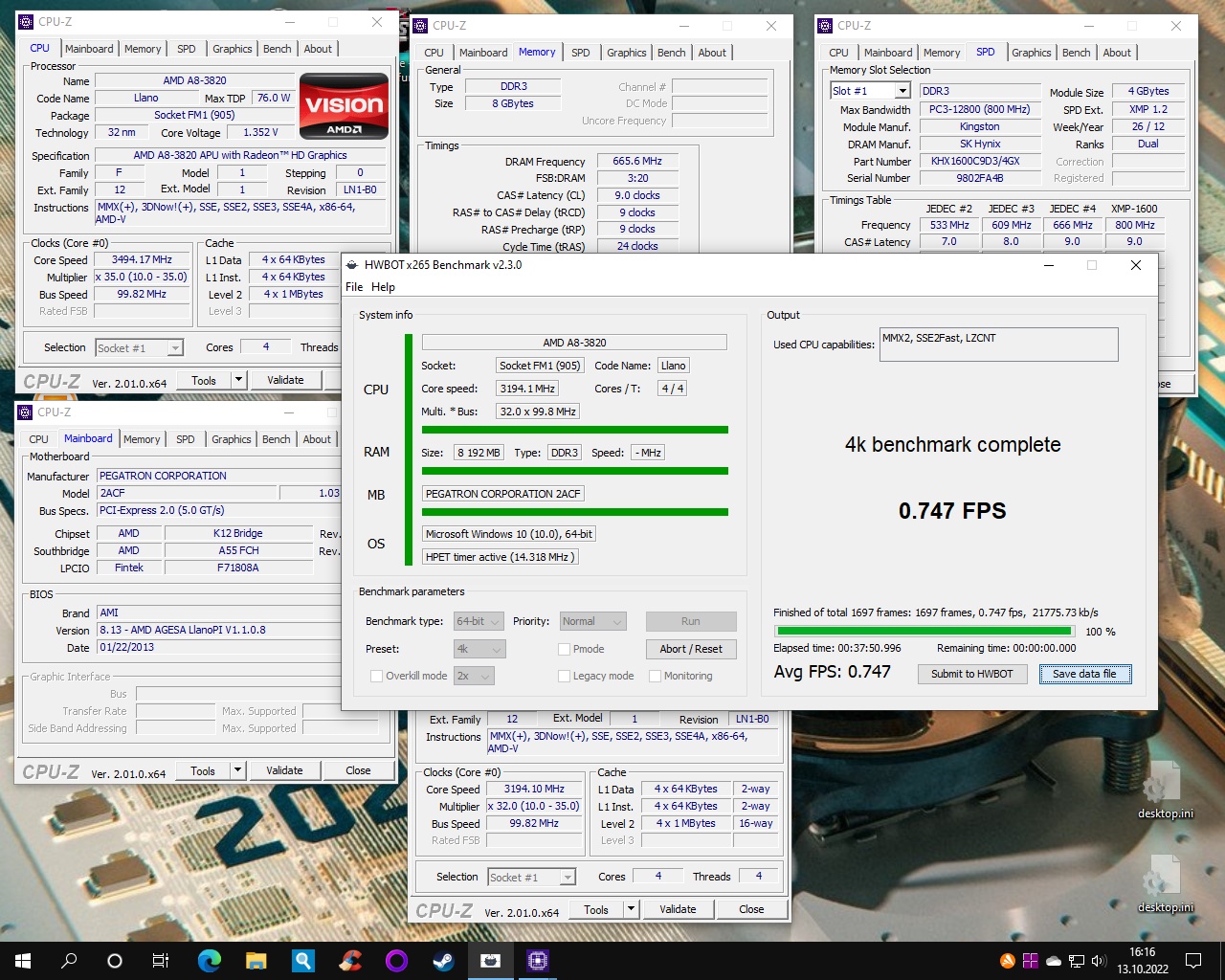Click the green RAM status bar in HWBOT
Image resolution: width=1225 pixels, height=980 pixels.
click(575, 471)
